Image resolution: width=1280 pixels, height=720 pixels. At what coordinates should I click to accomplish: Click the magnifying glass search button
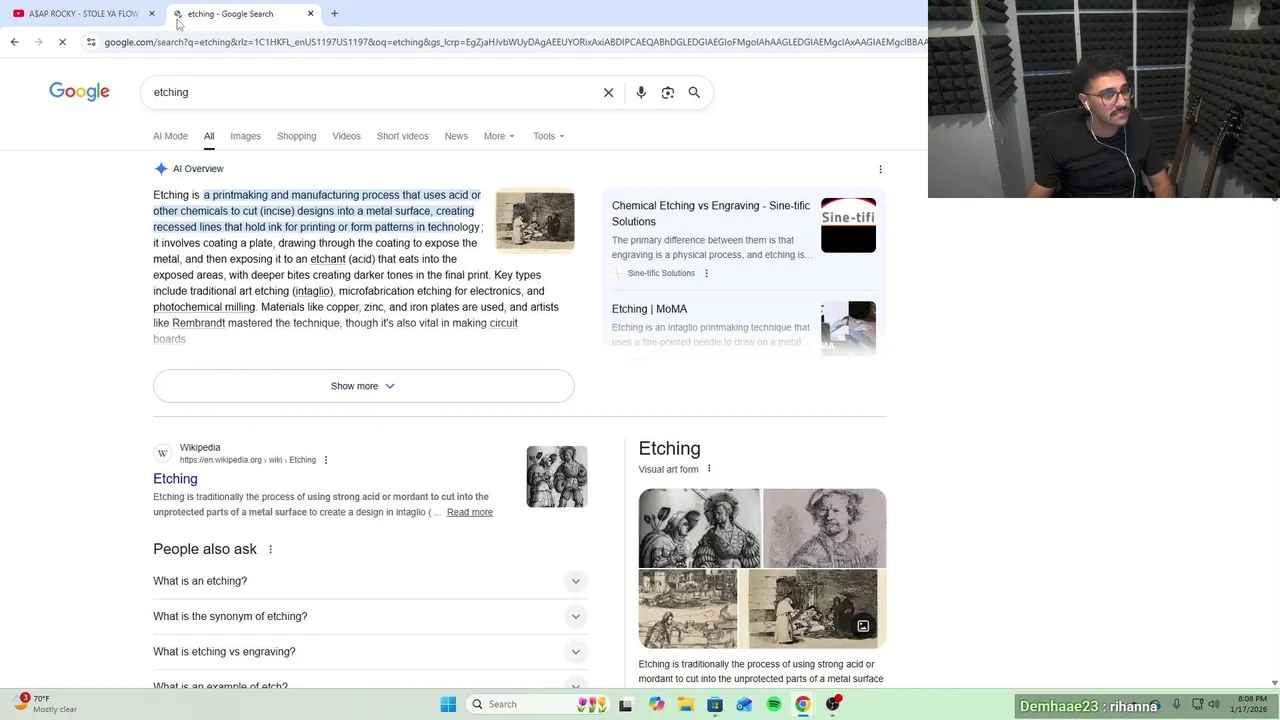click(x=694, y=92)
